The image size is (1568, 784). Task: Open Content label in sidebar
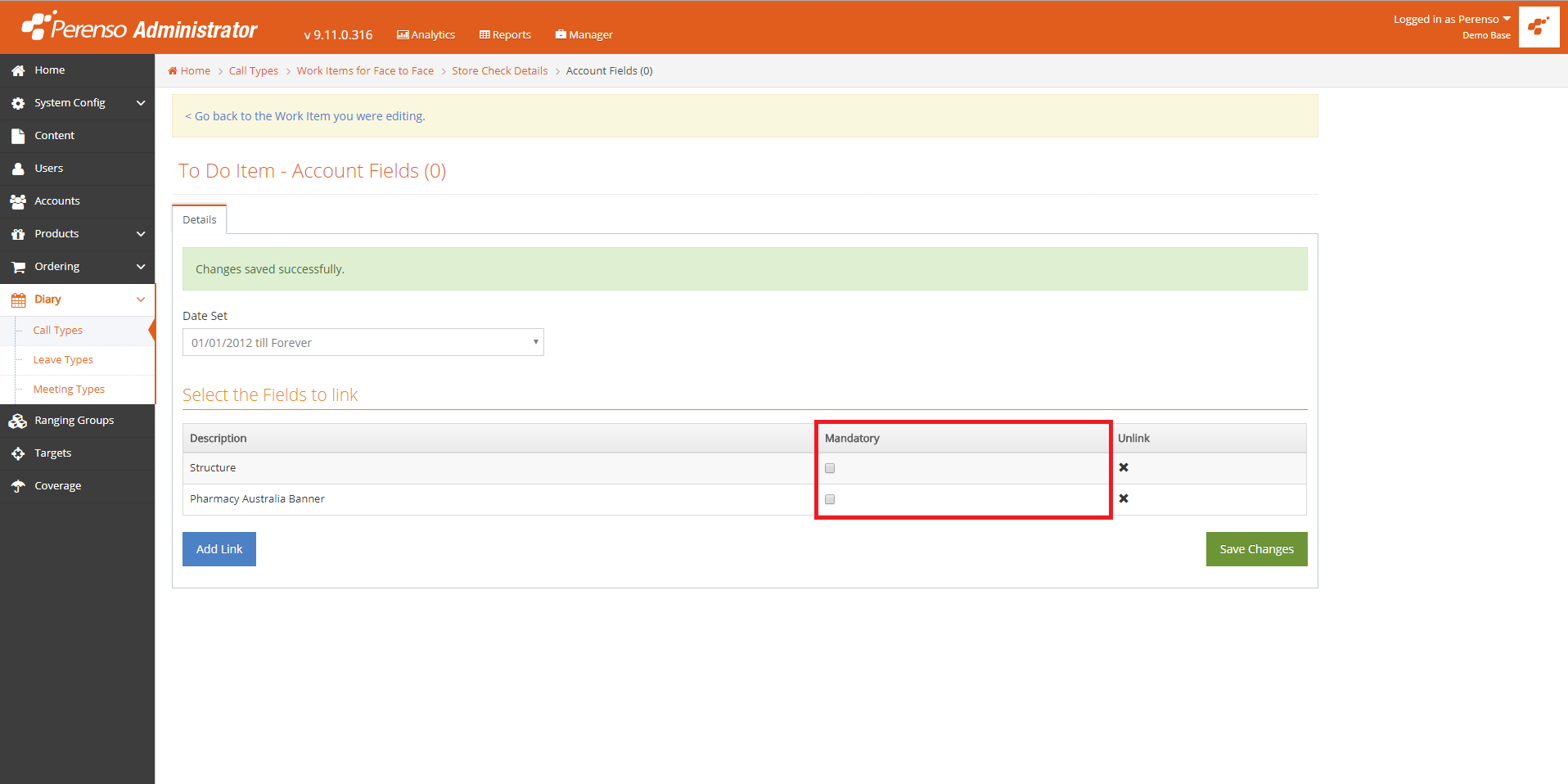[55, 136]
